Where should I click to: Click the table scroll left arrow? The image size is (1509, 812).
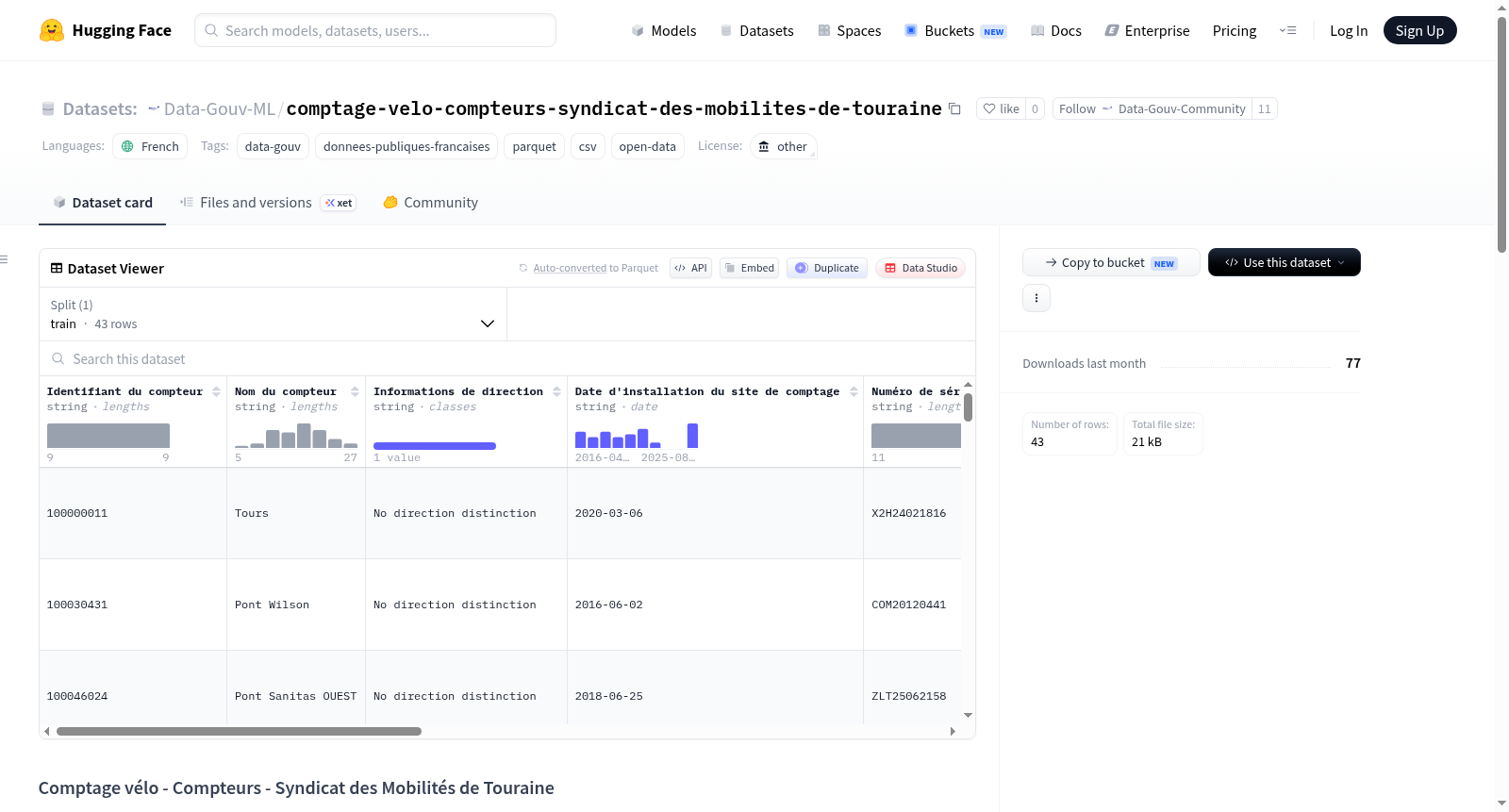click(x=46, y=731)
